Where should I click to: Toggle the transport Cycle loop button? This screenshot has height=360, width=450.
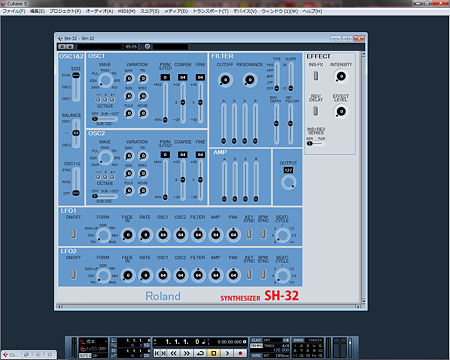(200, 353)
